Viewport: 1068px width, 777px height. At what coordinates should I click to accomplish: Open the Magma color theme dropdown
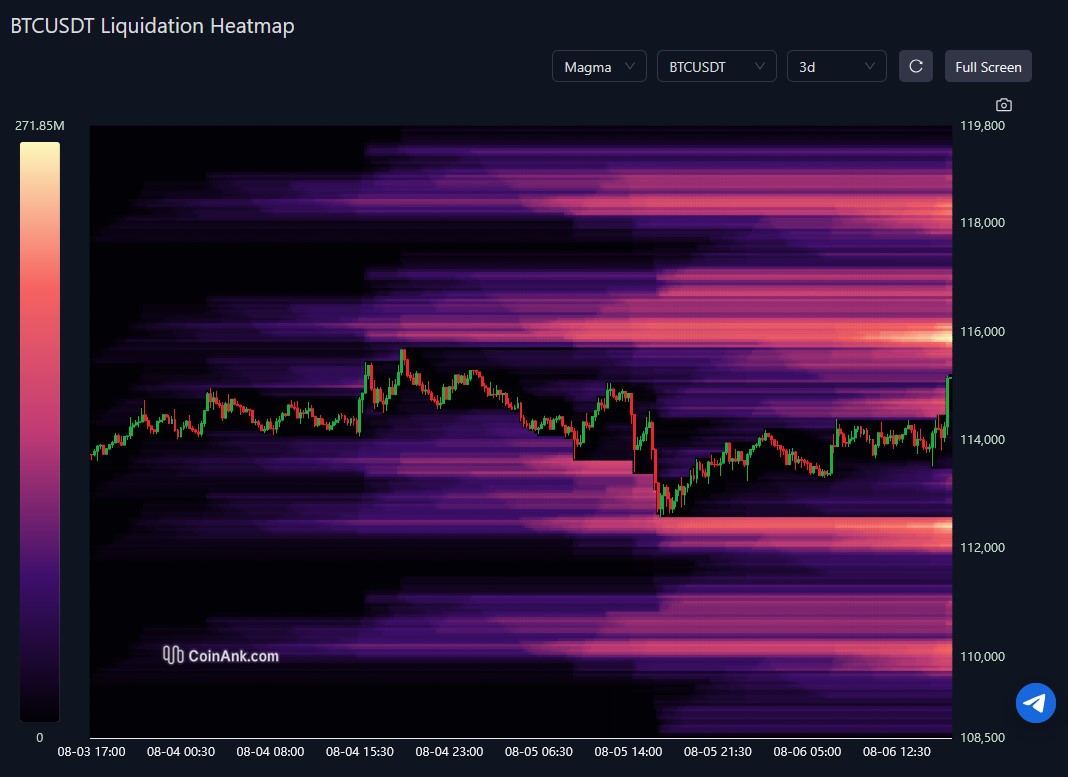click(x=599, y=66)
